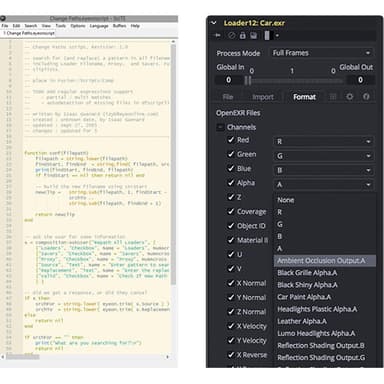Click the Global In value field
The image size is (384, 384).
pyautogui.click(x=229, y=80)
